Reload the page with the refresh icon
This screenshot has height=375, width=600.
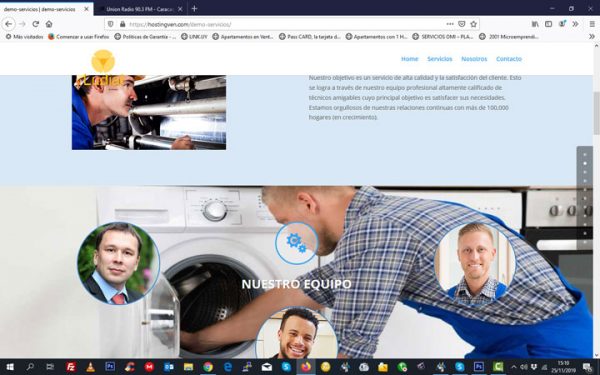click(x=36, y=24)
